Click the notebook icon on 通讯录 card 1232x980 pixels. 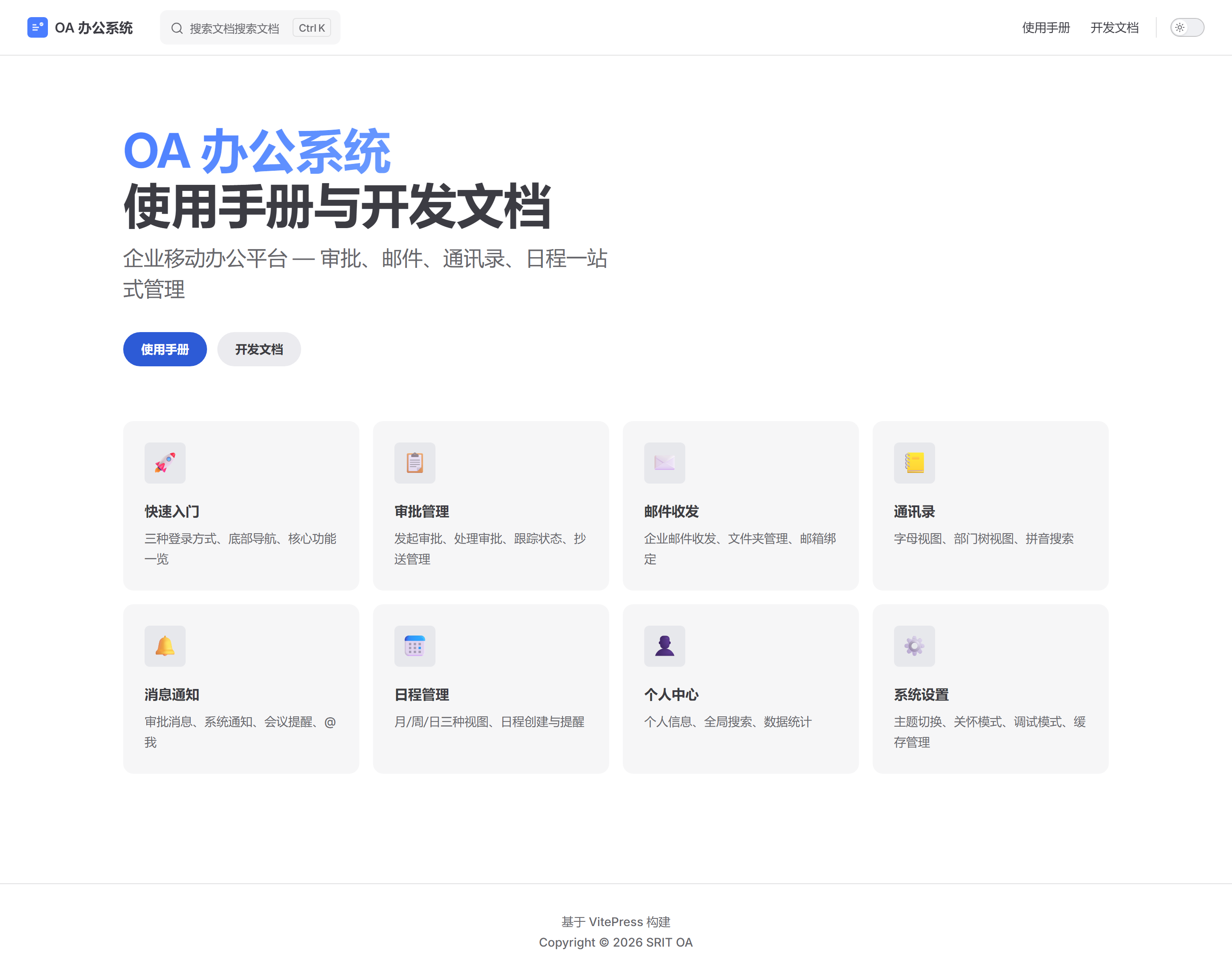(914, 463)
